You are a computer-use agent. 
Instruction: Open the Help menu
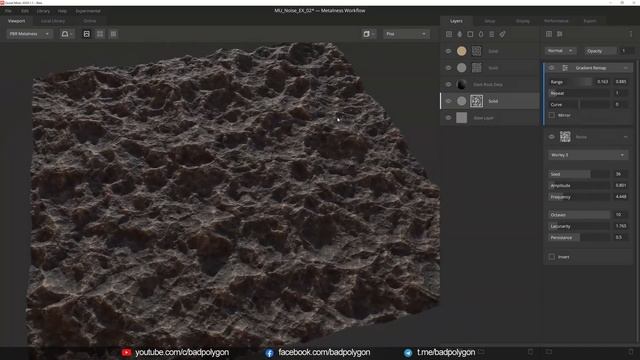tap(62, 11)
